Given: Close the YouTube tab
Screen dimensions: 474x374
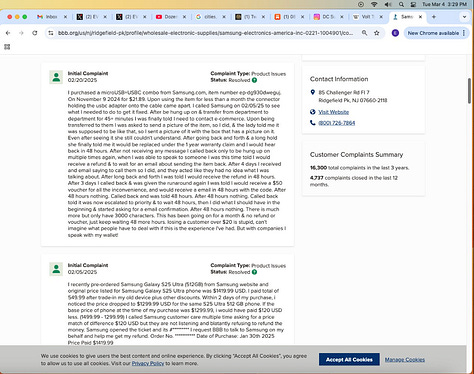Looking at the screenshot, I should 184,17.
